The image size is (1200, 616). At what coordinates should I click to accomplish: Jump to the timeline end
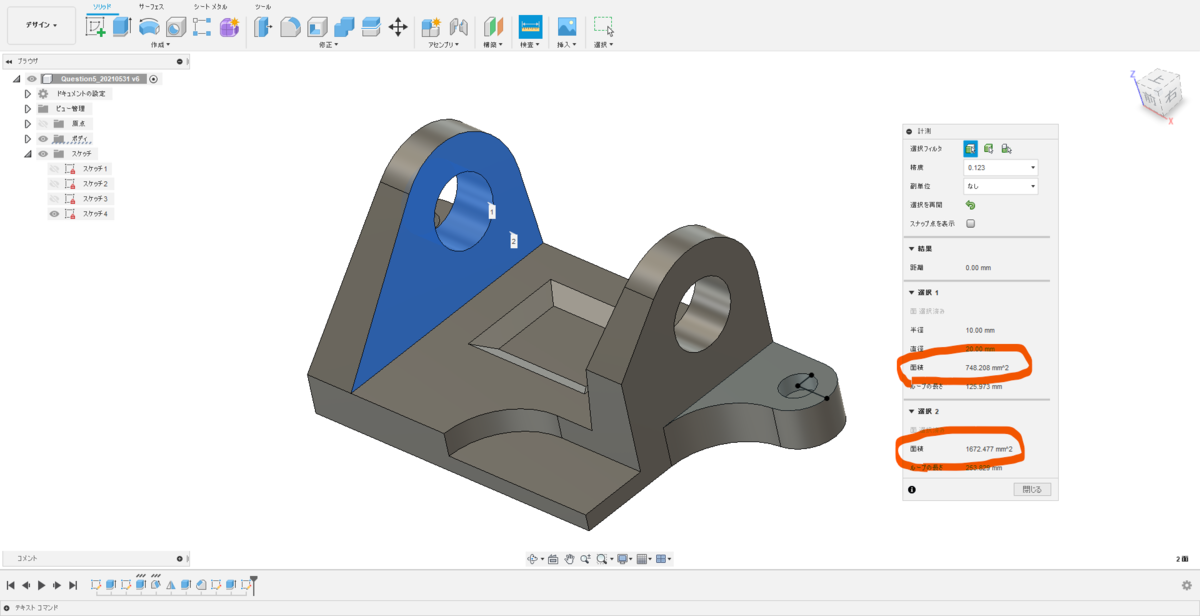72,585
